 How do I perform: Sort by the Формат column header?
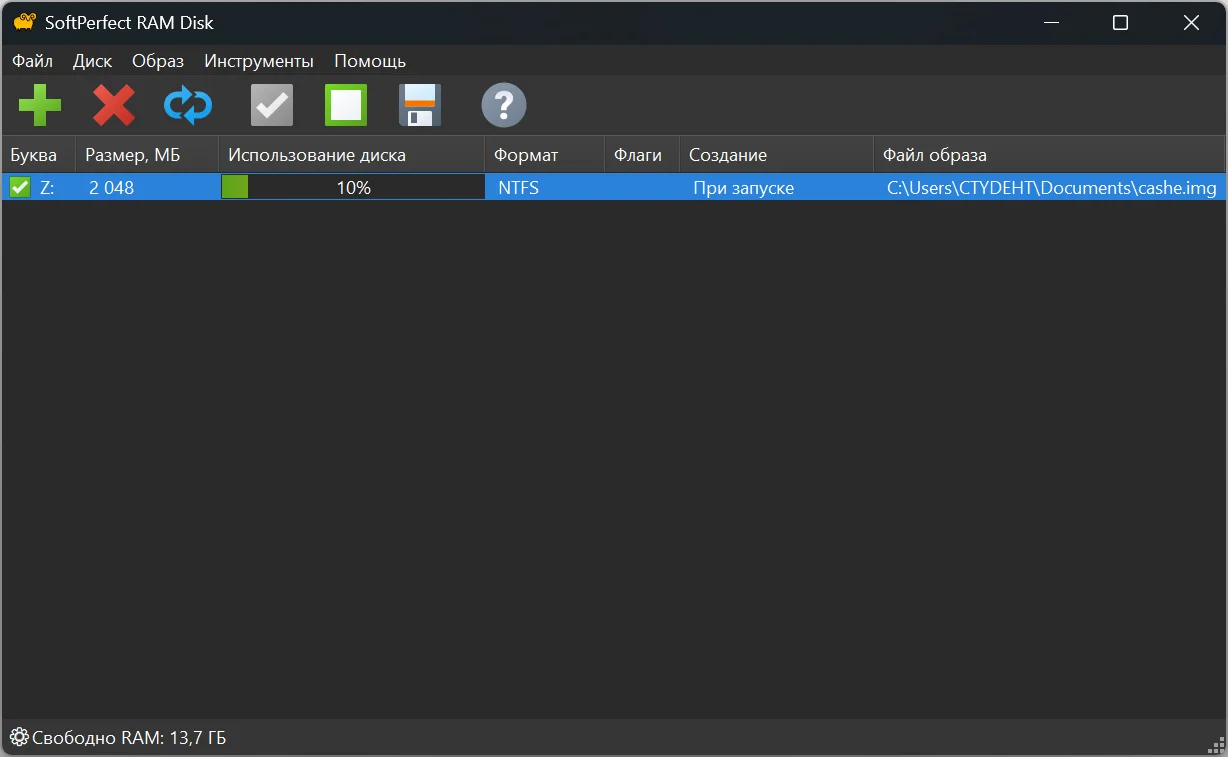(544, 155)
